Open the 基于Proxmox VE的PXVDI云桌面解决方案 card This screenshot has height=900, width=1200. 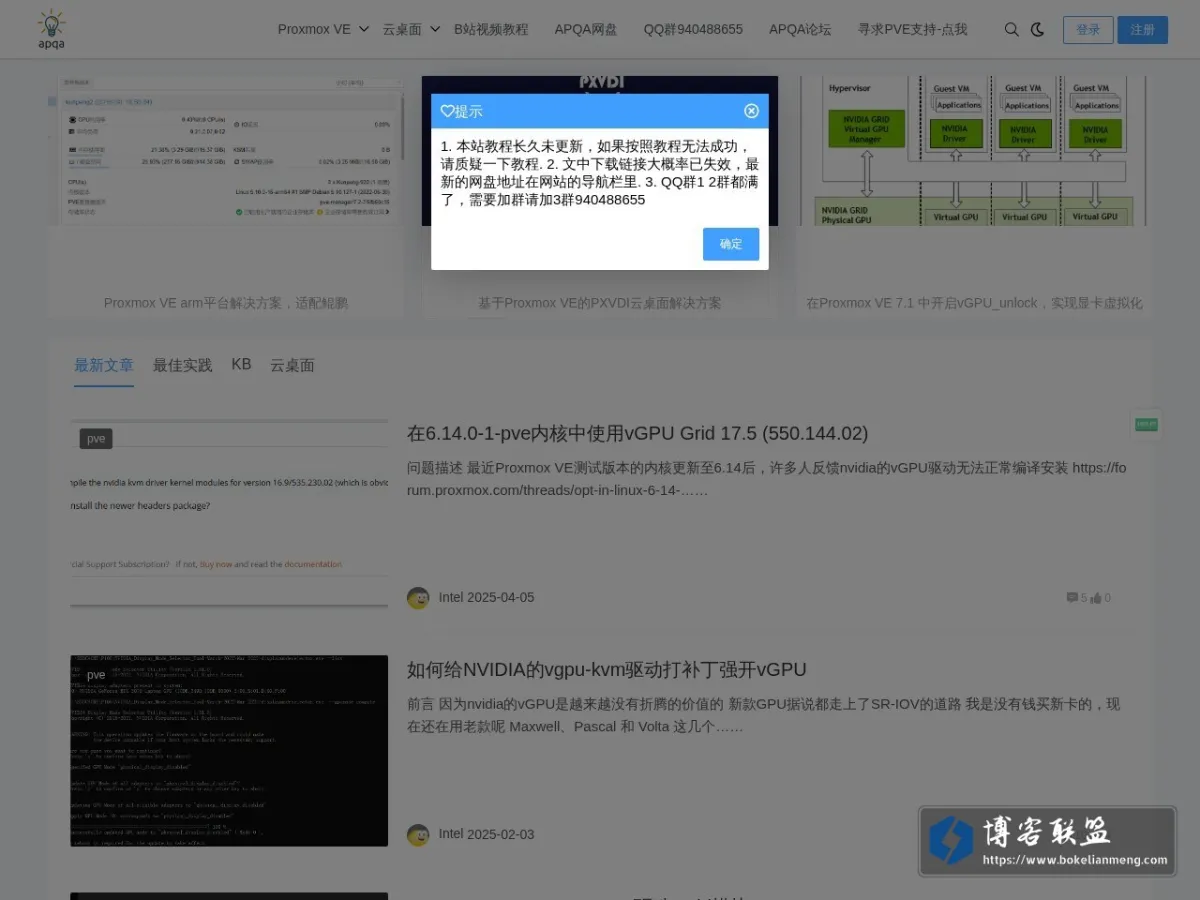click(599, 196)
